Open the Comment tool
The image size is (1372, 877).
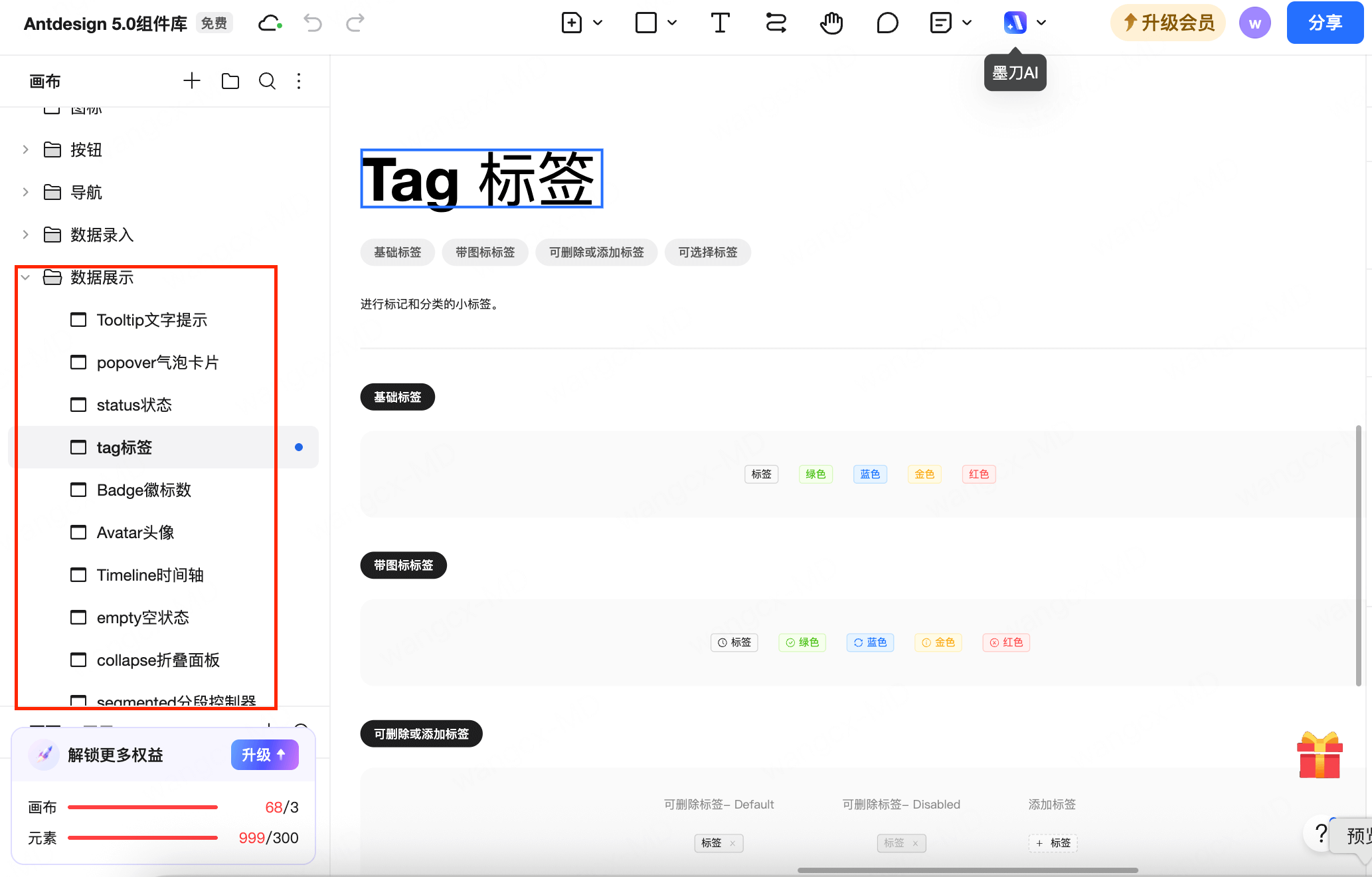pos(887,22)
